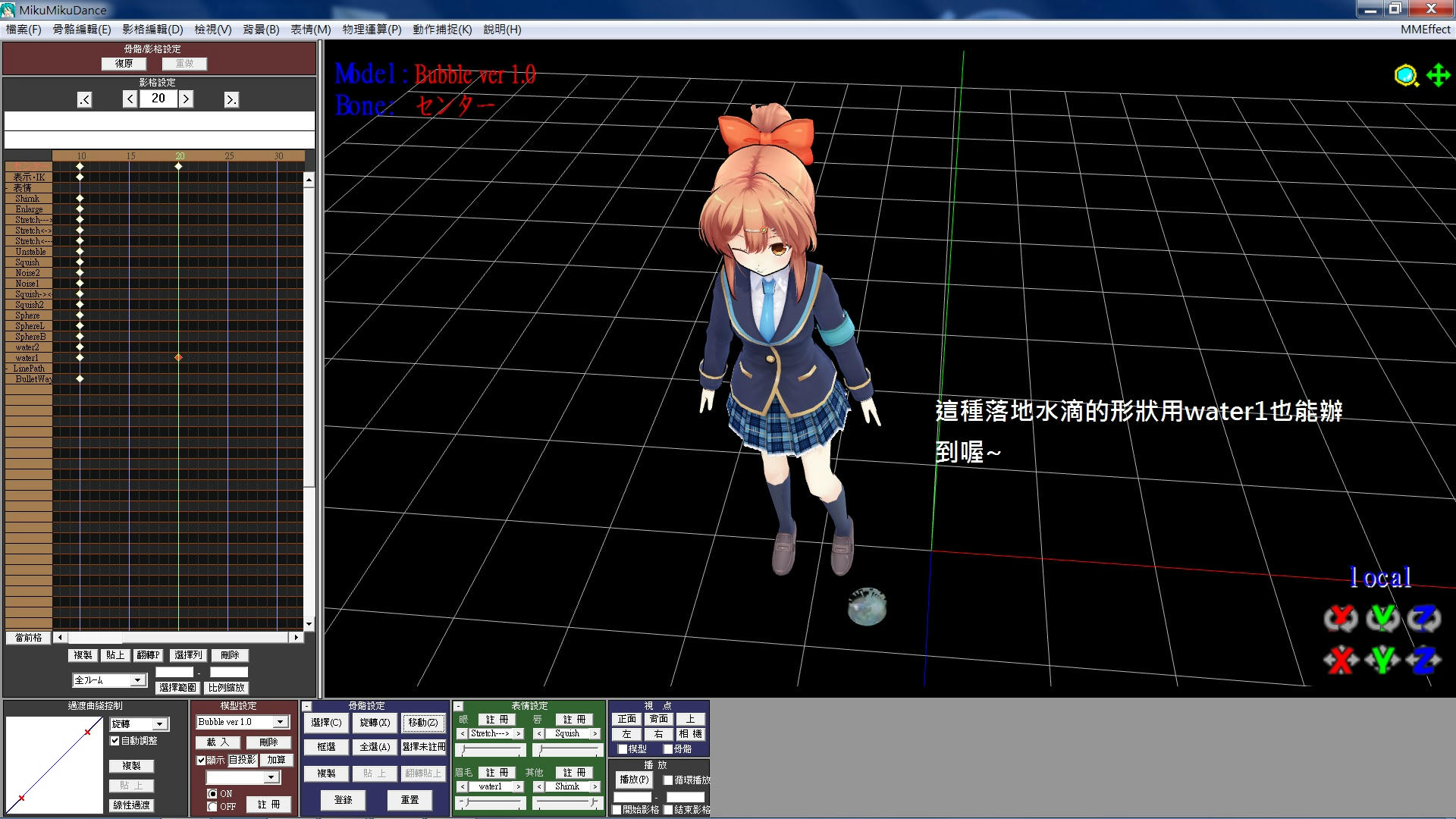This screenshot has height=819, width=1456.
Task: Click the 選擇列 select column button
Action: (188, 655)
